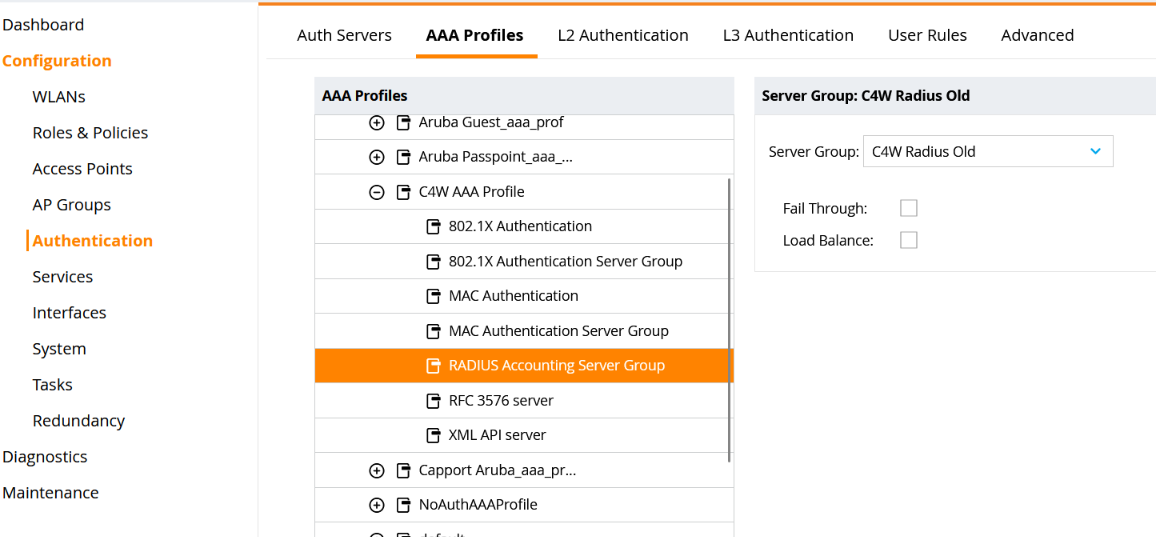Switch to the Auth Servers tab
The width and height of the screenshot is (1156, 537).
344,35
